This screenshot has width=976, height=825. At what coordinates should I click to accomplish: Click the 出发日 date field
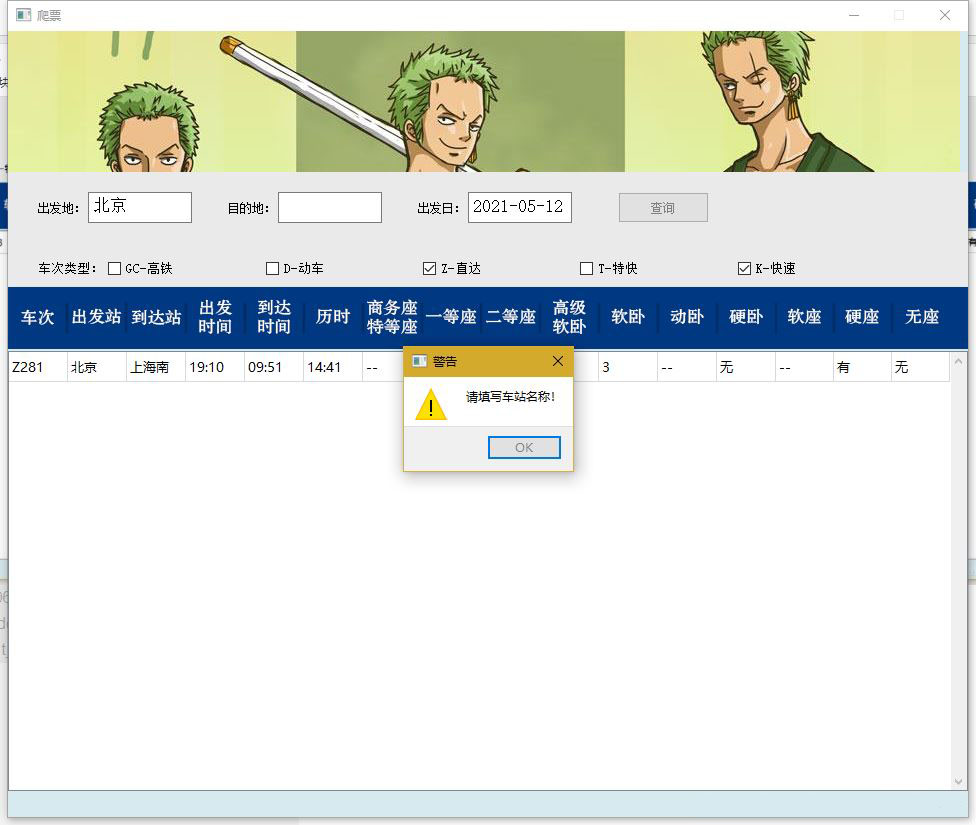click(519, 207)
